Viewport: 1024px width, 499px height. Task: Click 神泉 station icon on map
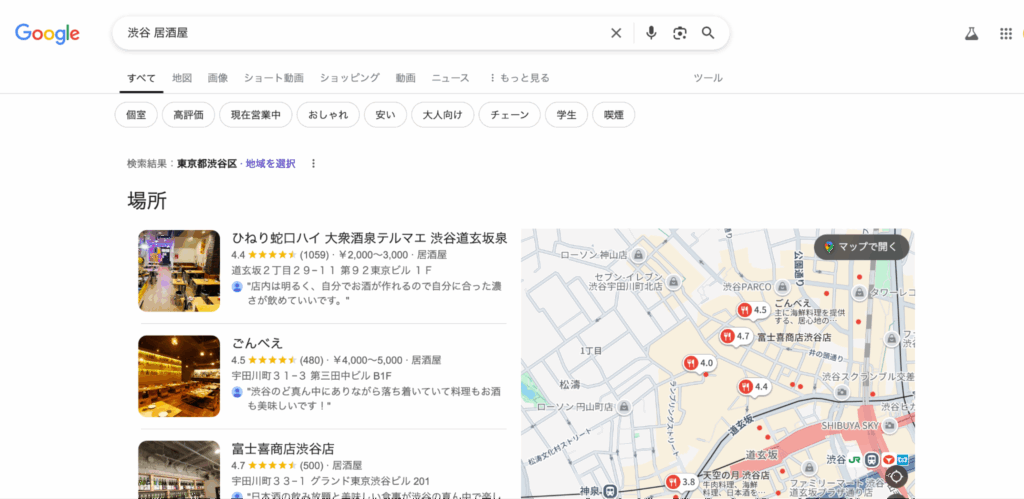[609, 489]
